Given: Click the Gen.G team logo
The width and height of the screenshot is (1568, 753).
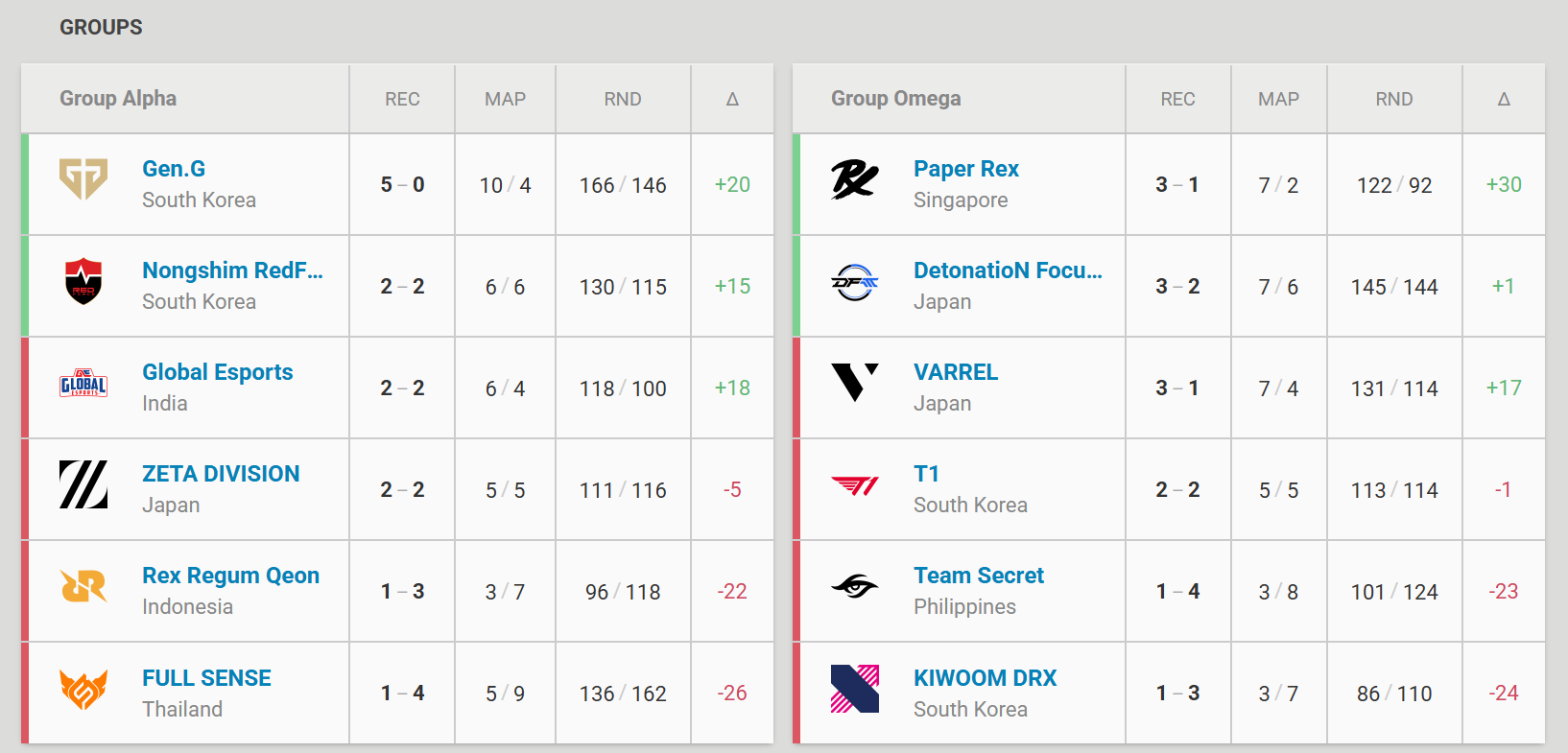Looking at the screenshot, I should coord(83,179).
